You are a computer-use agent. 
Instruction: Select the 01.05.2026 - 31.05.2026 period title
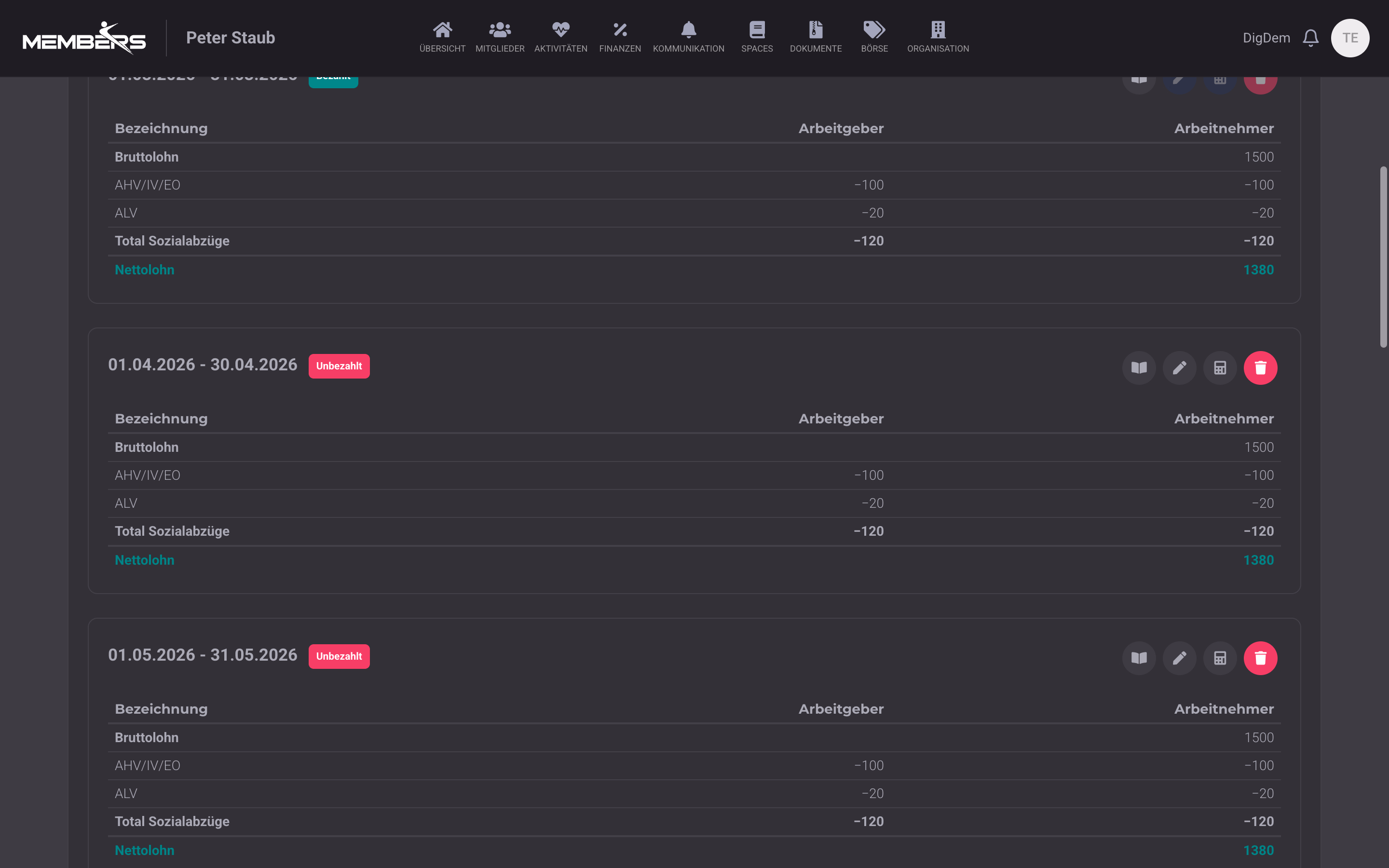(x=203, y=655)
